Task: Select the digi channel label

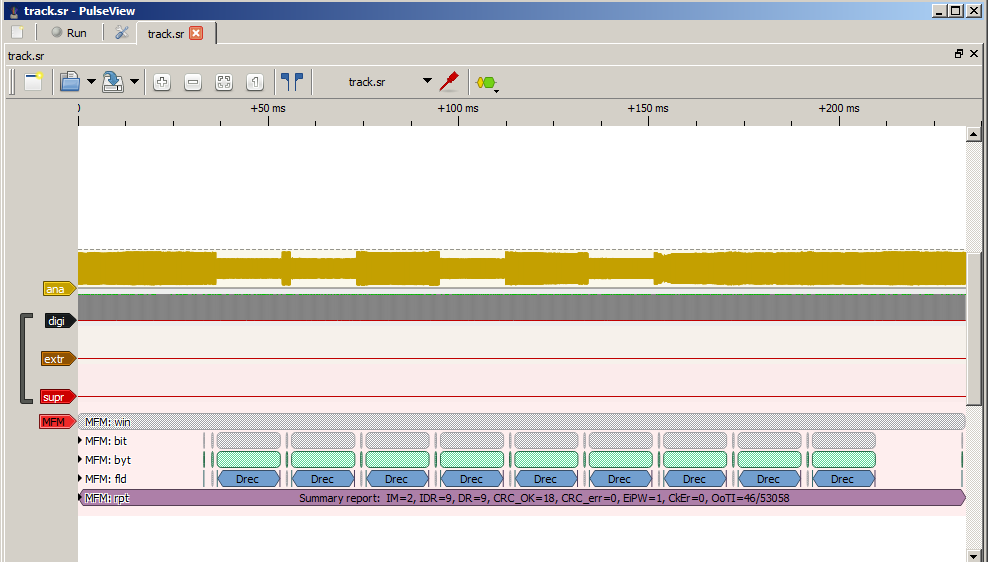Action: [x=60, y=321]
